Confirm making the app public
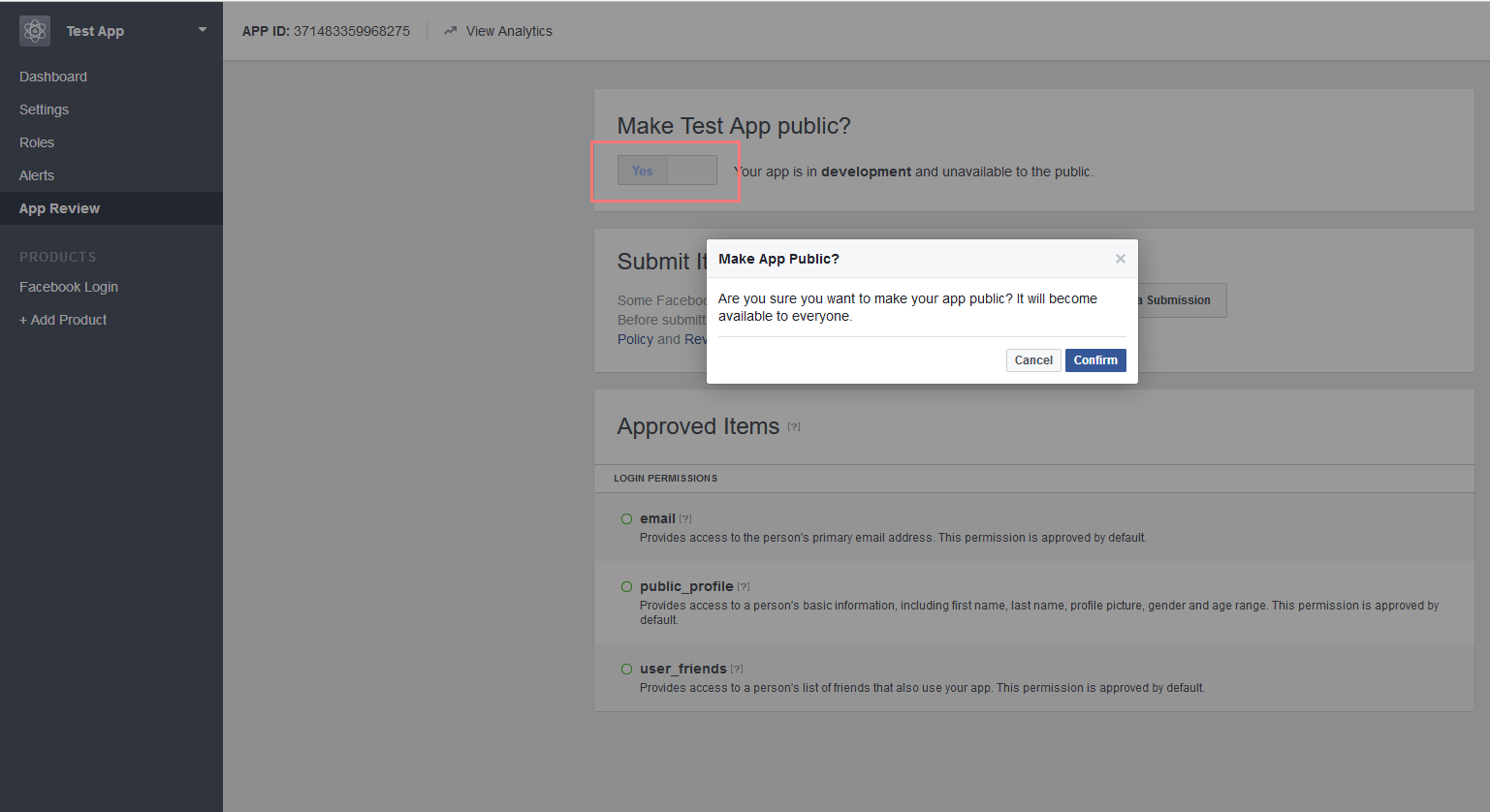The image size is (1490, 812). (1095, 360)
